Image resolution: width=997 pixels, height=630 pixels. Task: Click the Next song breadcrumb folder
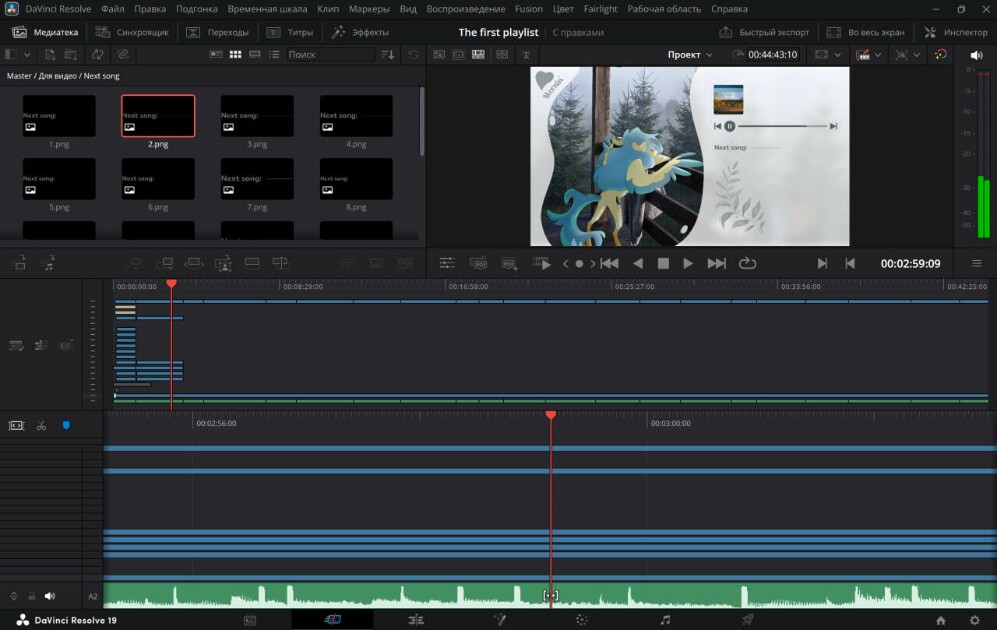102,76
